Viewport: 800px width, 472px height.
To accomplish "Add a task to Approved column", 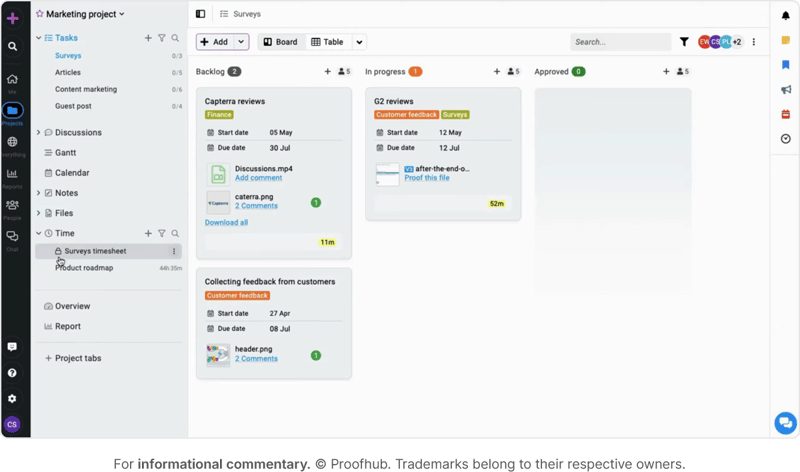I will pyautogui.click(x=666, y=71).
